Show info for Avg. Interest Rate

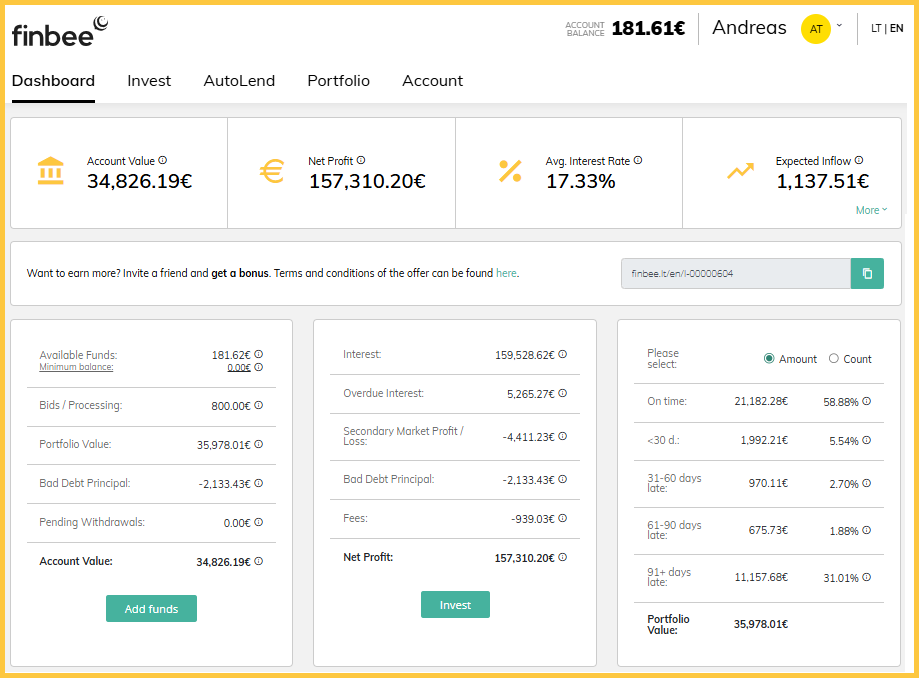(638, 160)
